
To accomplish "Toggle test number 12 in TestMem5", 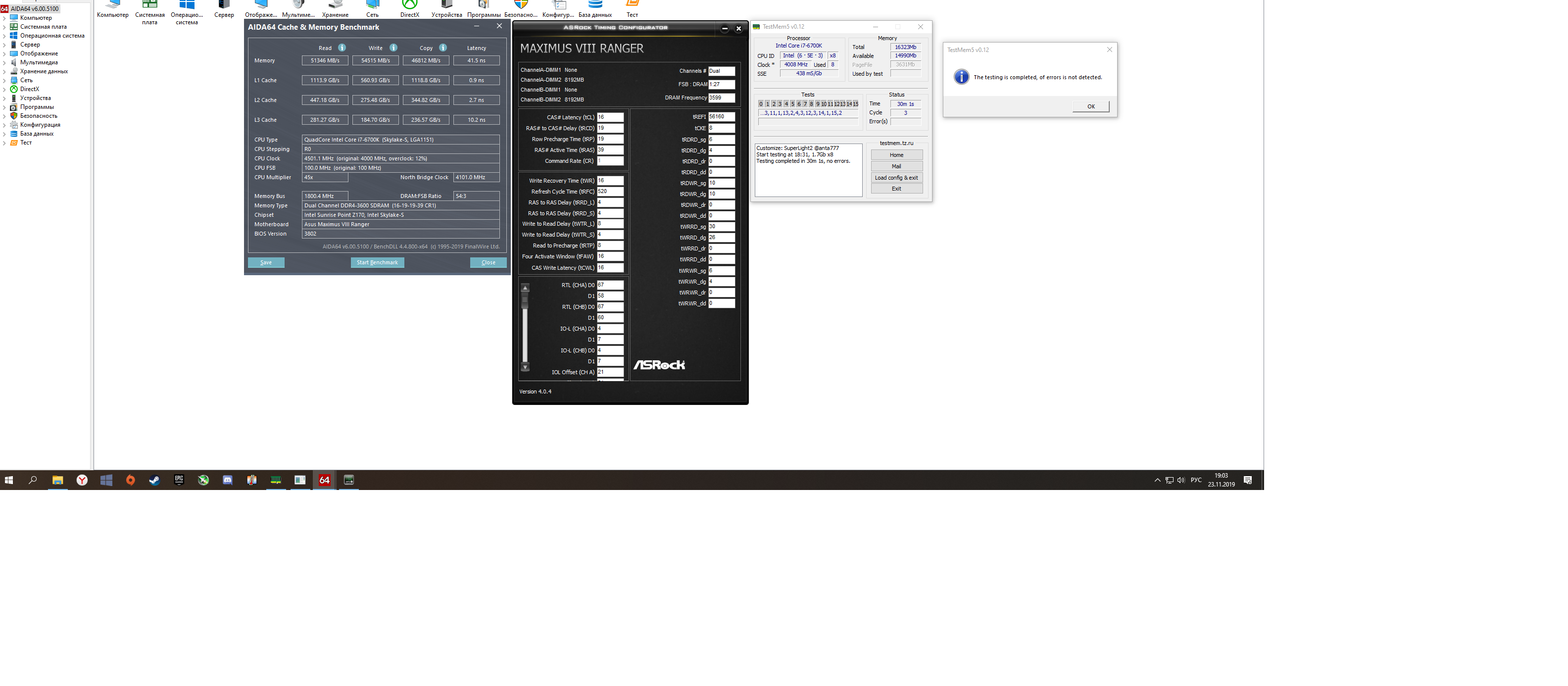I will point(836,104).
